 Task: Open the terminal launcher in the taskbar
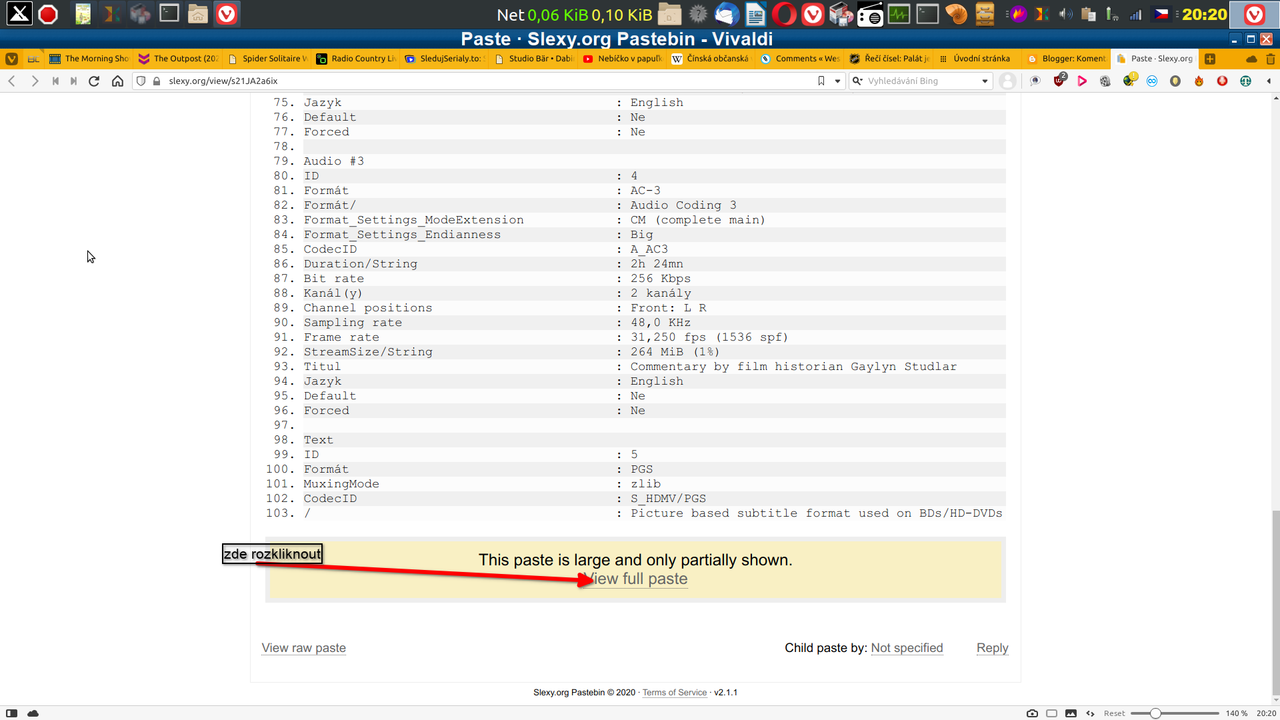point(170,14)
